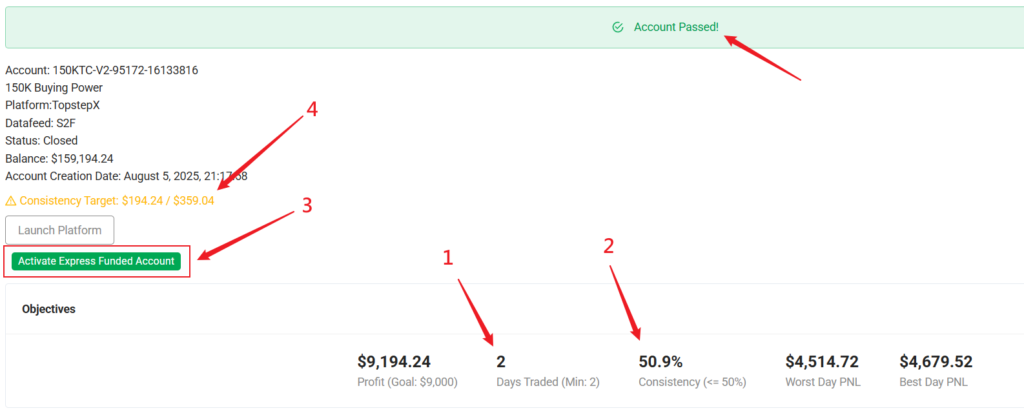Activate the Express Funded Account

97,261
